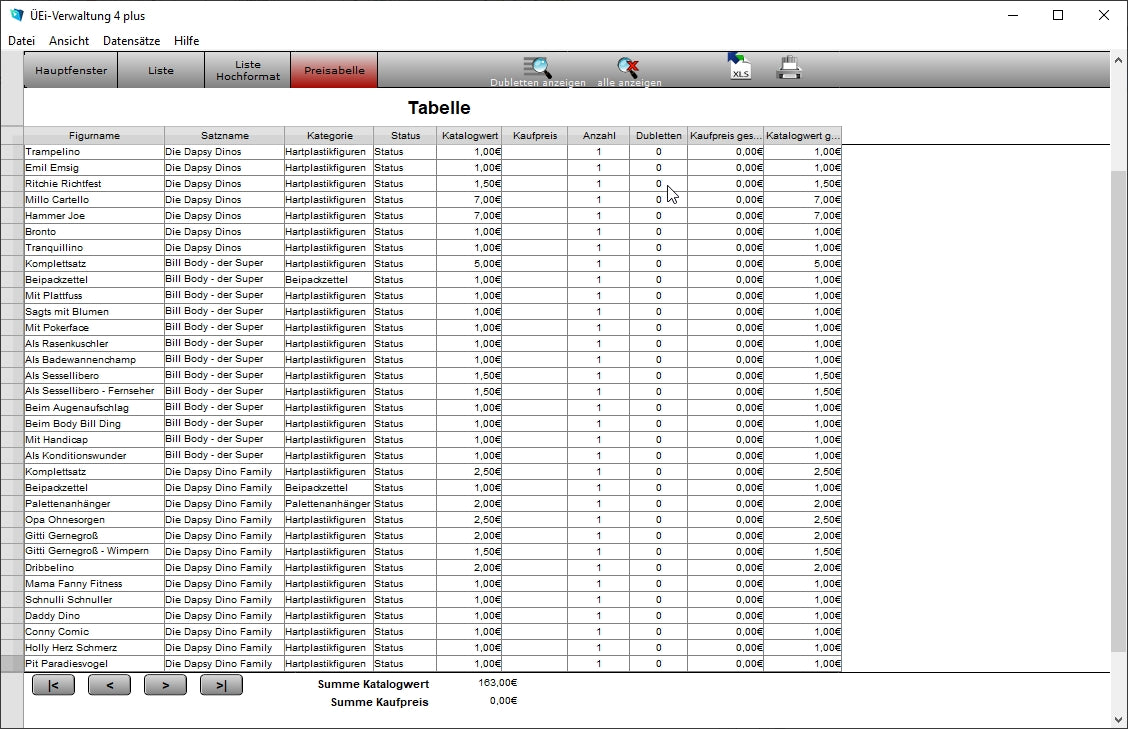Jump to last record button

[221, 685]
